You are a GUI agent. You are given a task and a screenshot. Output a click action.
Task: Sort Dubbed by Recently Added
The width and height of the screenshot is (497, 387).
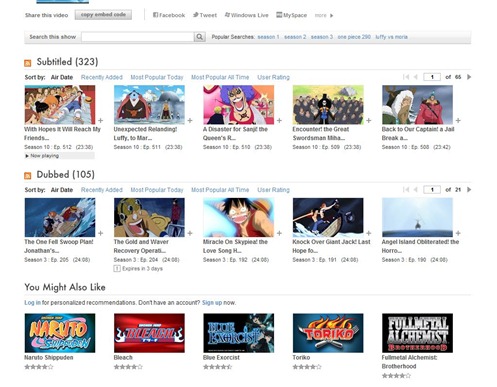click(102, 190)
